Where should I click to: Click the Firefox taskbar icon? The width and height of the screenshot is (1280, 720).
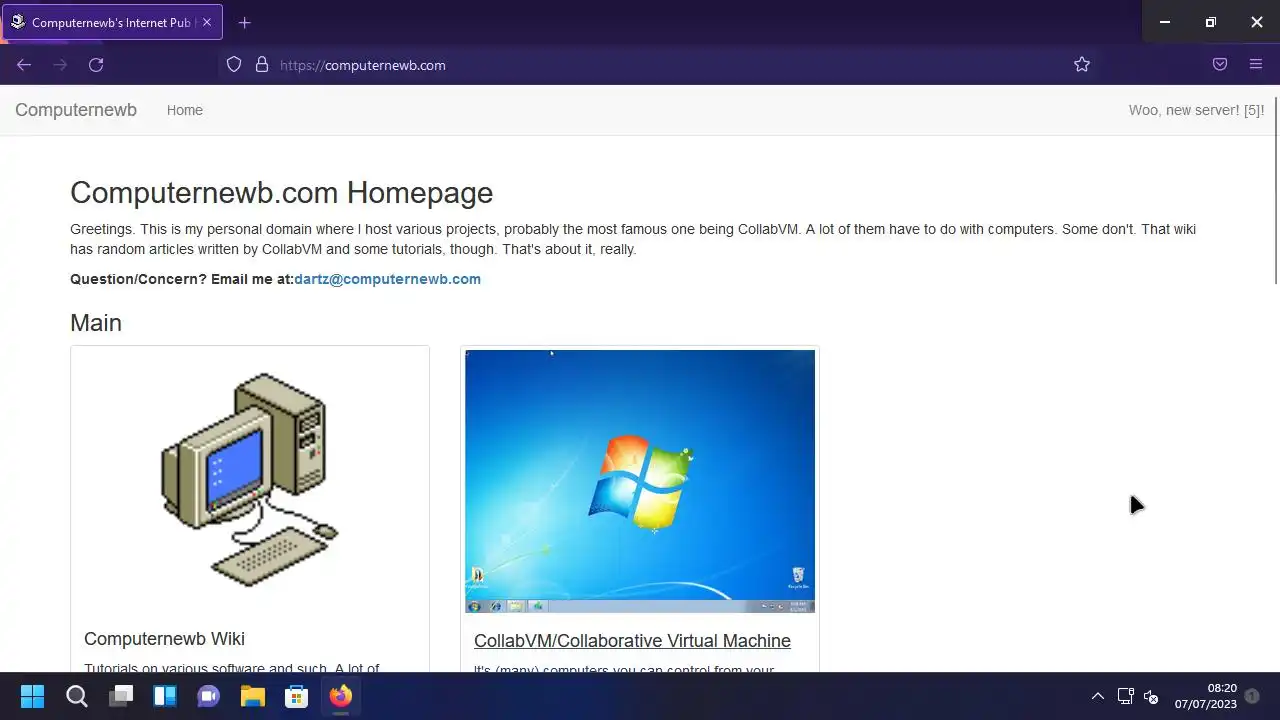pyautogui.click(x=341, y=696)
